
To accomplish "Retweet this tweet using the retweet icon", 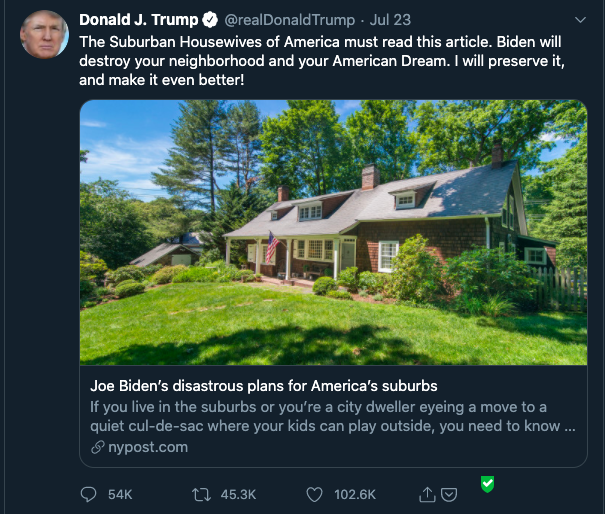I will point(202,494).
